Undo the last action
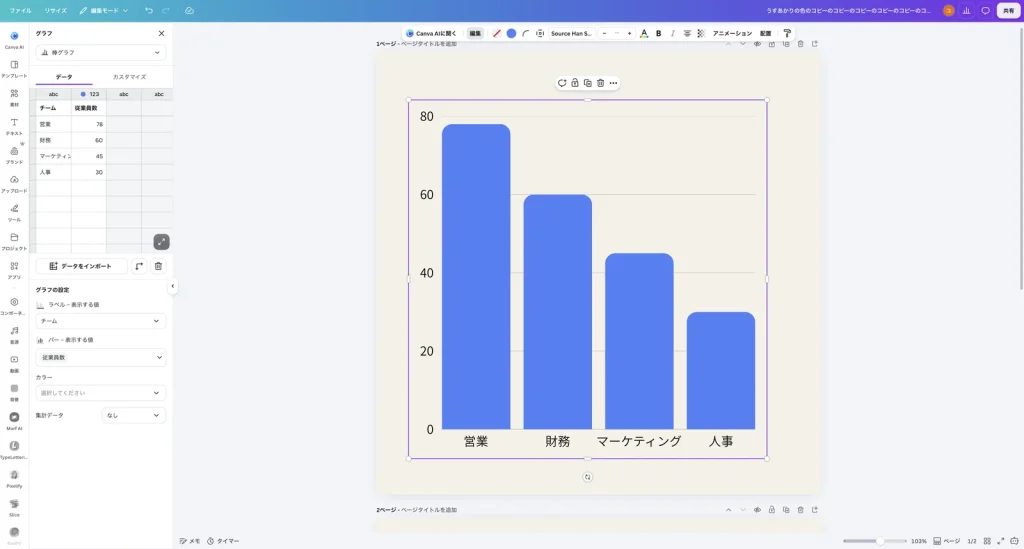The width and height of the screenshot is (1024, 549). pyautogui.click(x=149, y=10)
